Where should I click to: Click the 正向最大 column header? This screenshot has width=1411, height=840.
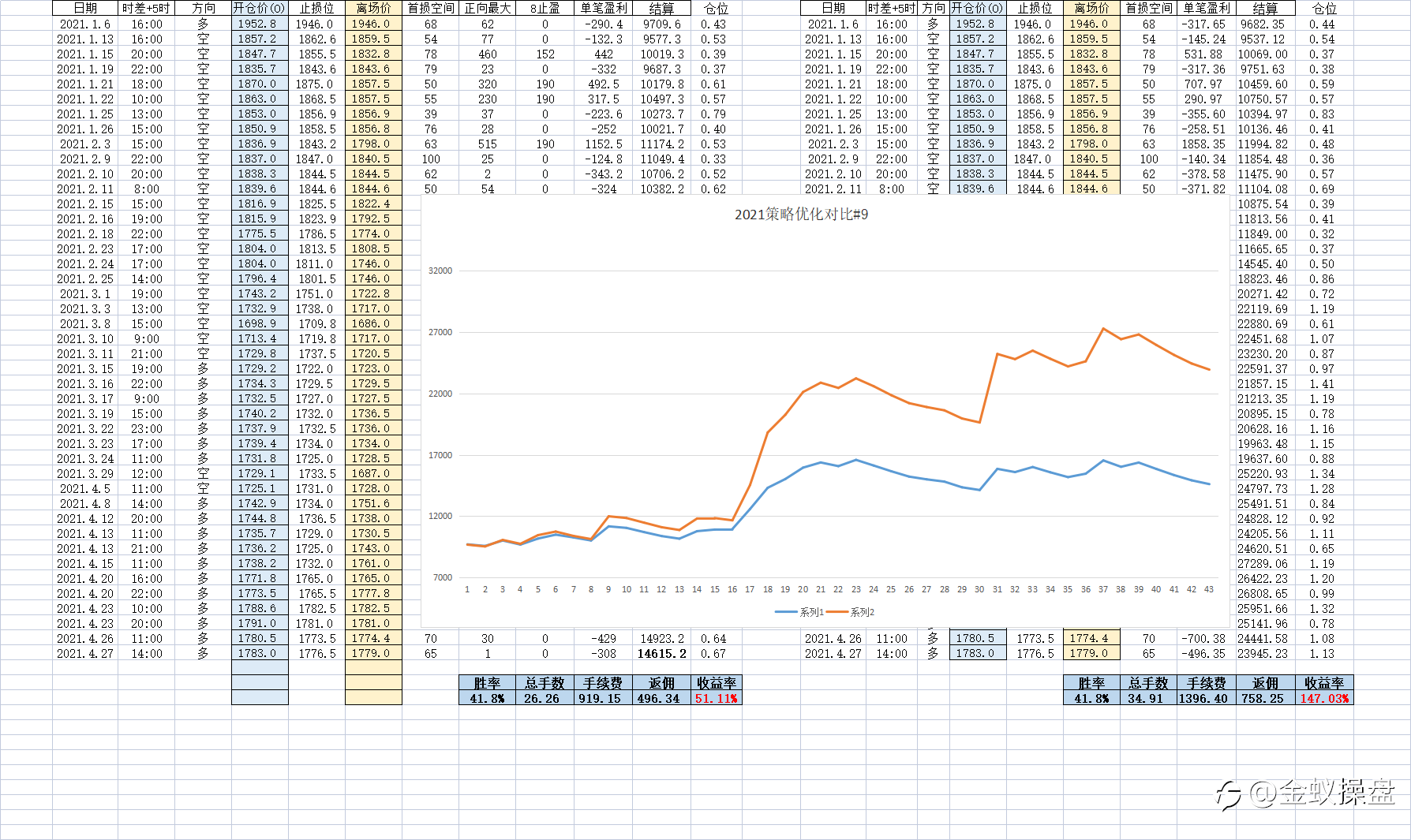(488, 9)
